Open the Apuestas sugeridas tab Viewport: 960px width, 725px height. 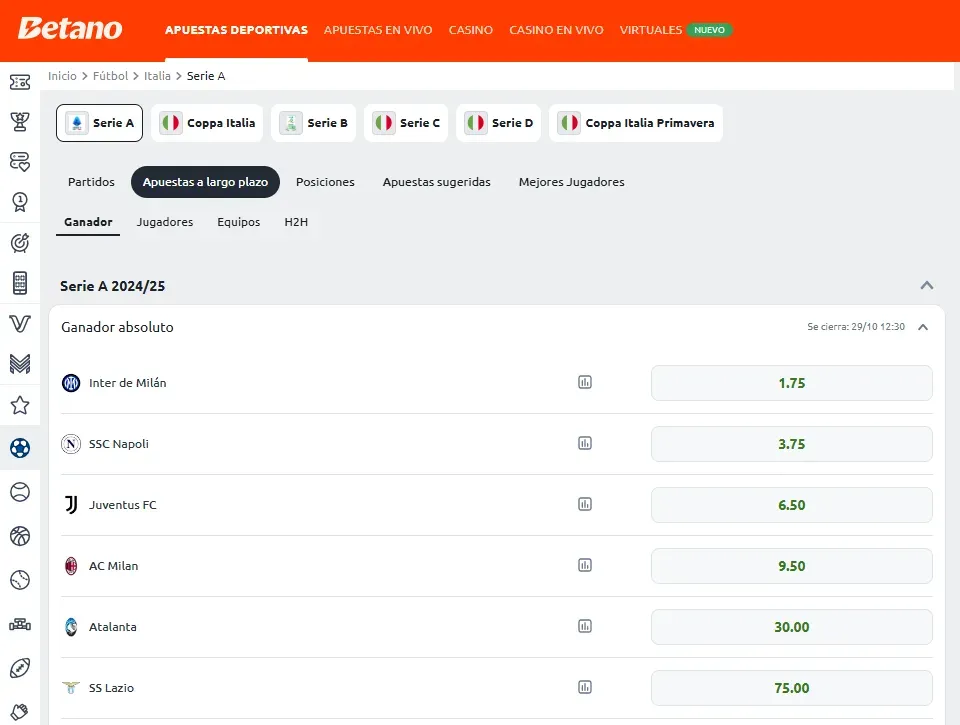(x=437, y=182)
